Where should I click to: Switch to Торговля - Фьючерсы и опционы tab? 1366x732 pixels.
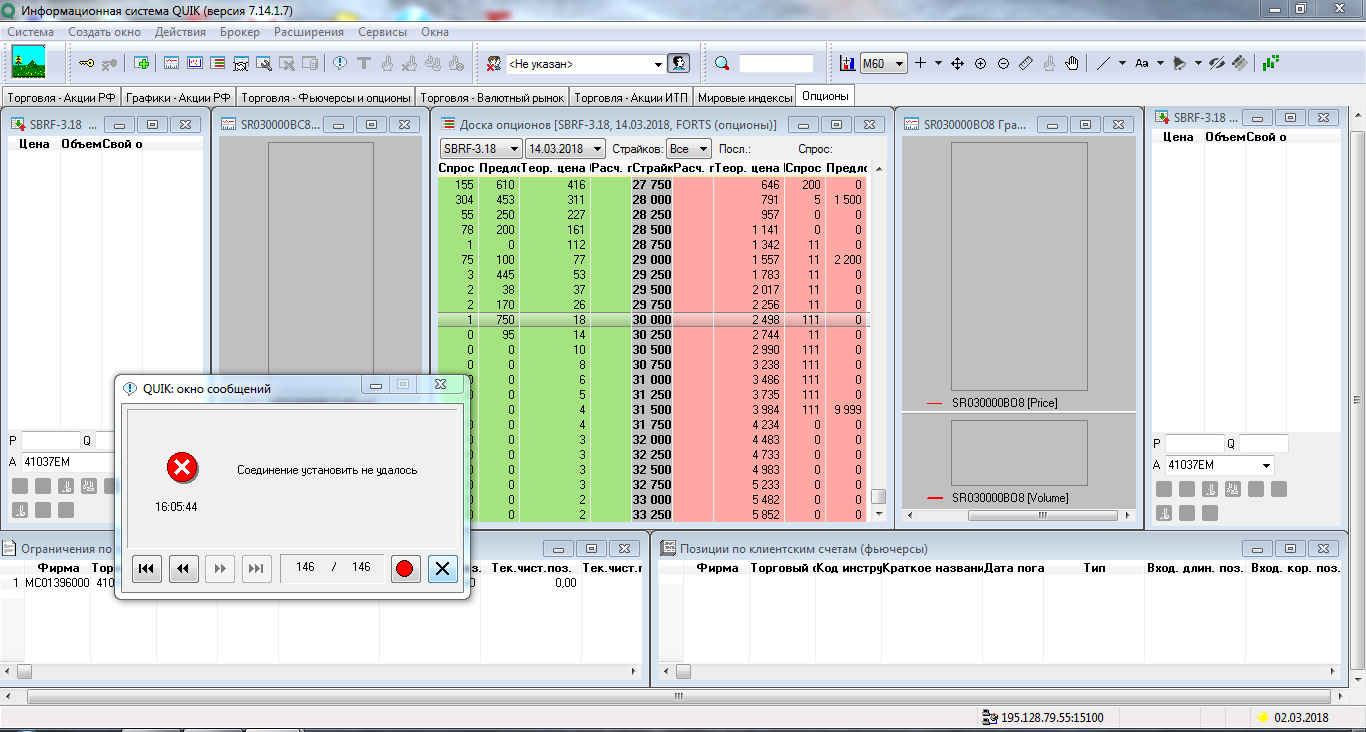pyautogui.click(x=326, y=98)
